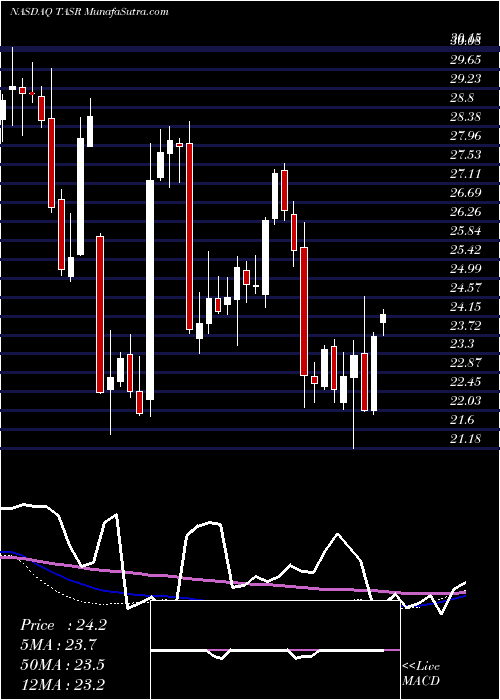This screenshot has height=700, width=500.
Task: Click the Price : 24.2 readout
Action: (x=63, y=625)
